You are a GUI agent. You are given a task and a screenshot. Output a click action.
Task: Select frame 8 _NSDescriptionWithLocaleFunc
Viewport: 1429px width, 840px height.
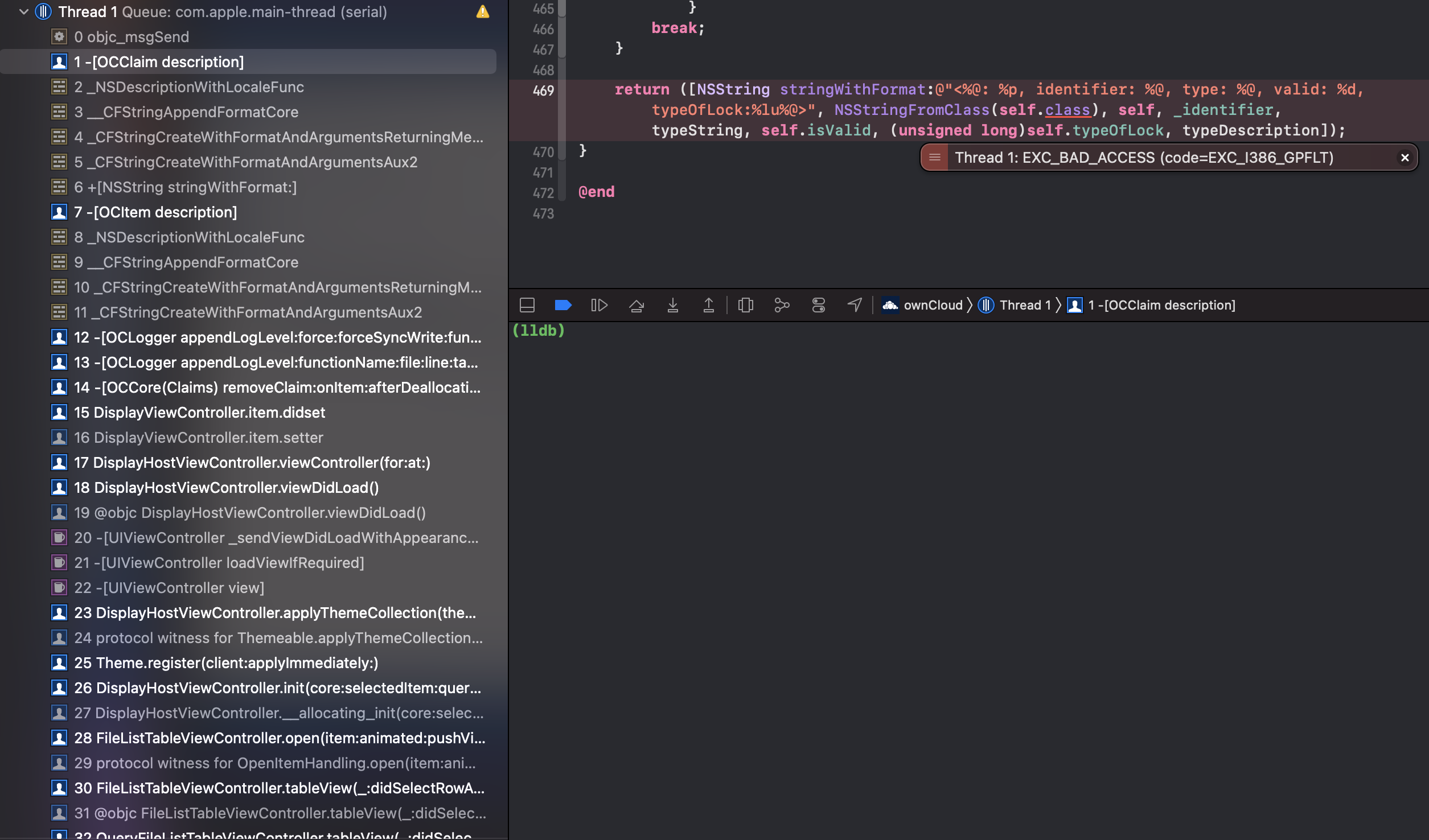pyautogui.click(x=248, y=237)
